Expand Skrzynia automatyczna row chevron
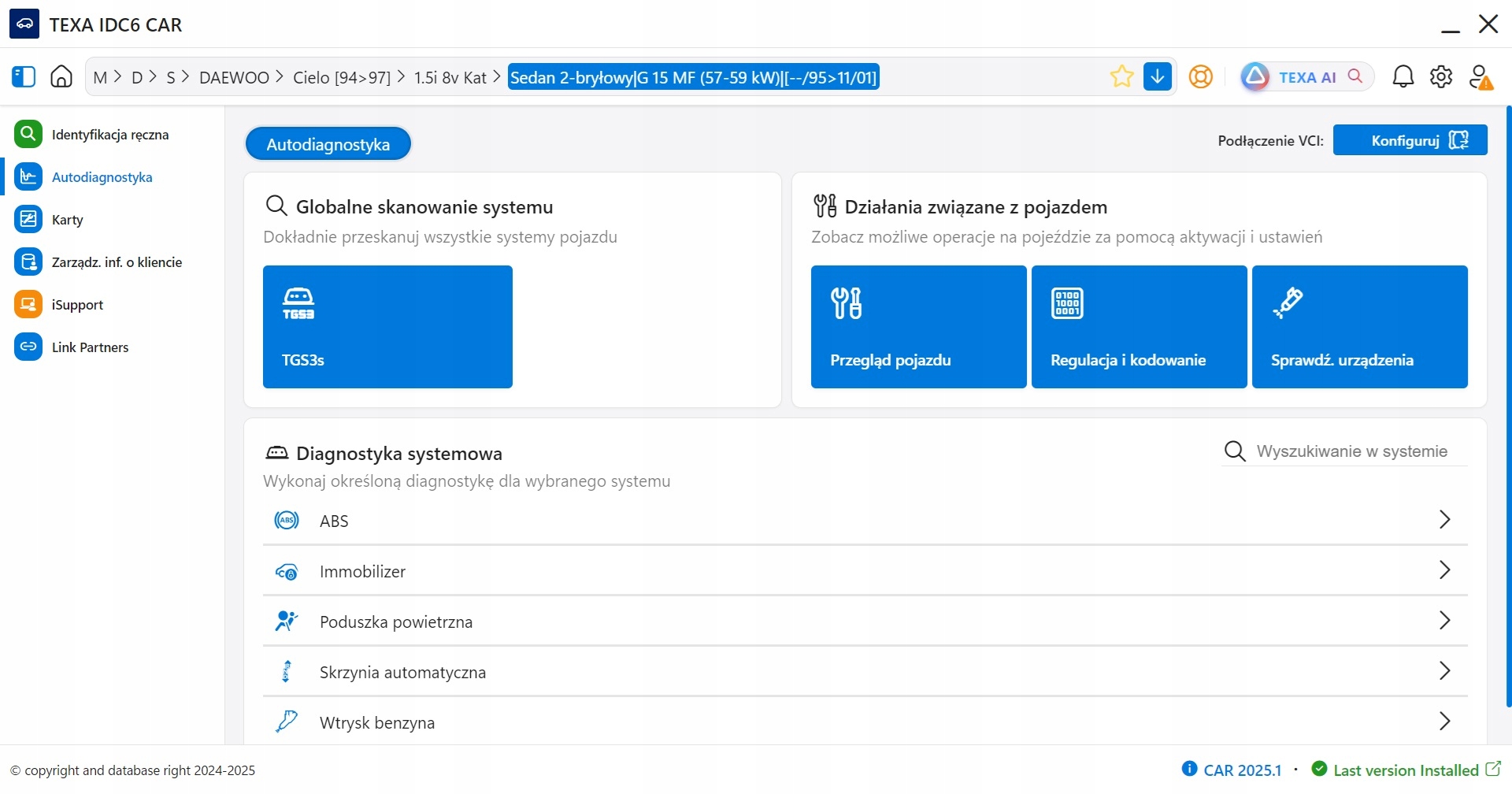This screenshot has height=794, width=1512. click(1444, 671)
